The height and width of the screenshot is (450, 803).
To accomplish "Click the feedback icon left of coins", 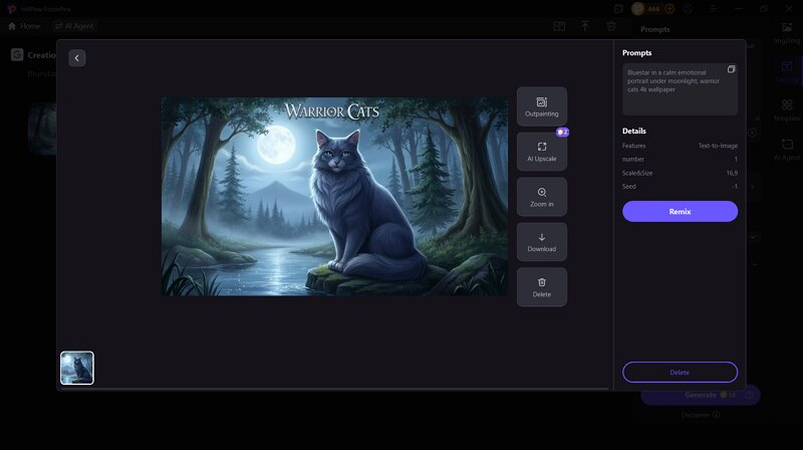I will [x=619, y=9].
